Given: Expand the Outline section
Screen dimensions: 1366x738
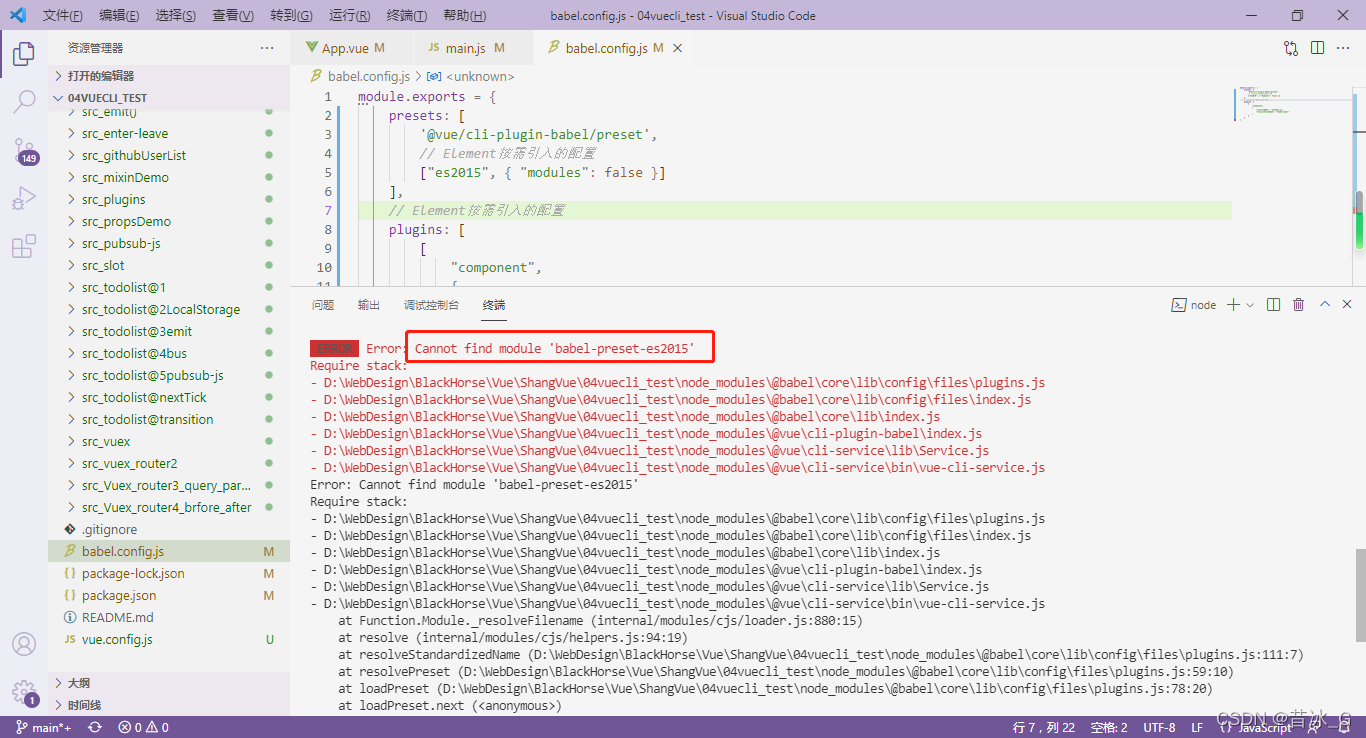Looking at the screenshot, I should (x=169, y=683).
